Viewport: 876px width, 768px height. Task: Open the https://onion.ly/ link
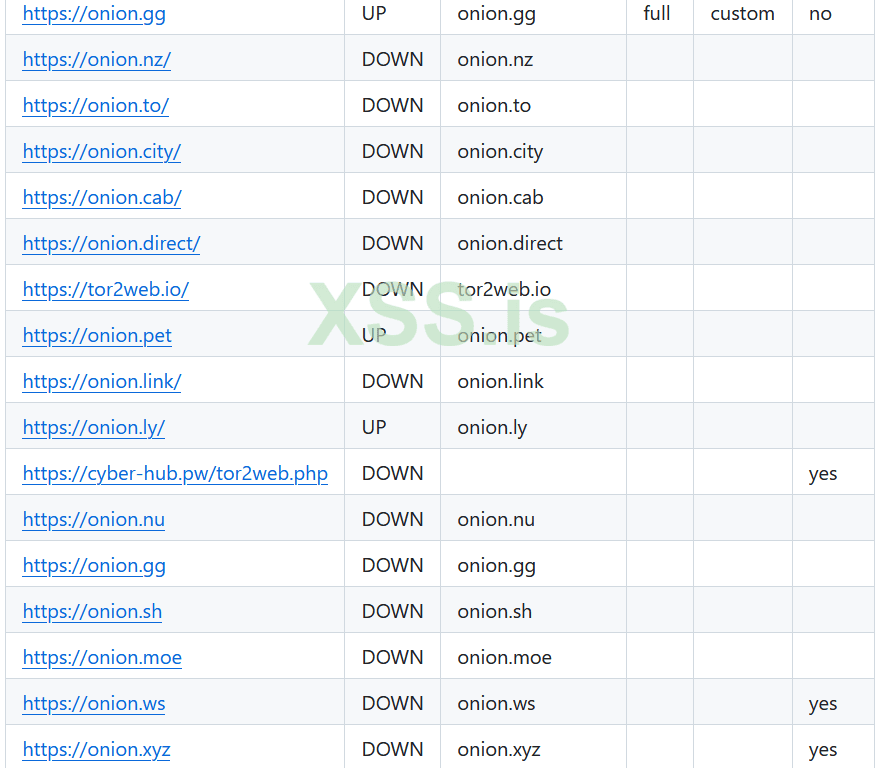point(94,427)
